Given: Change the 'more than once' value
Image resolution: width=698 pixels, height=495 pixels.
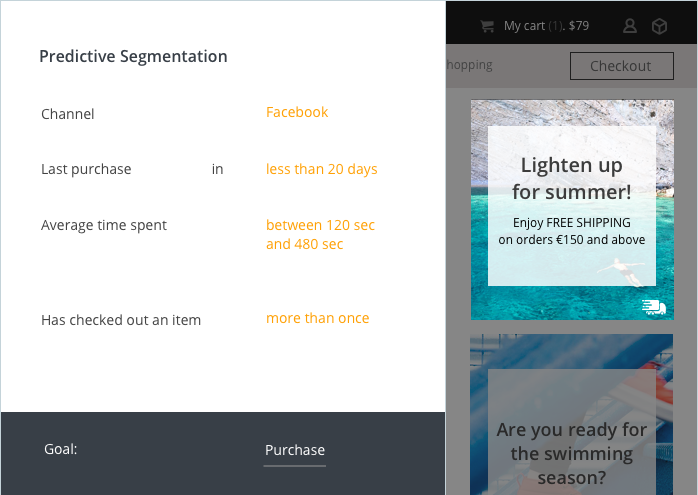Looking at the screenshot, I should [317, 318].
